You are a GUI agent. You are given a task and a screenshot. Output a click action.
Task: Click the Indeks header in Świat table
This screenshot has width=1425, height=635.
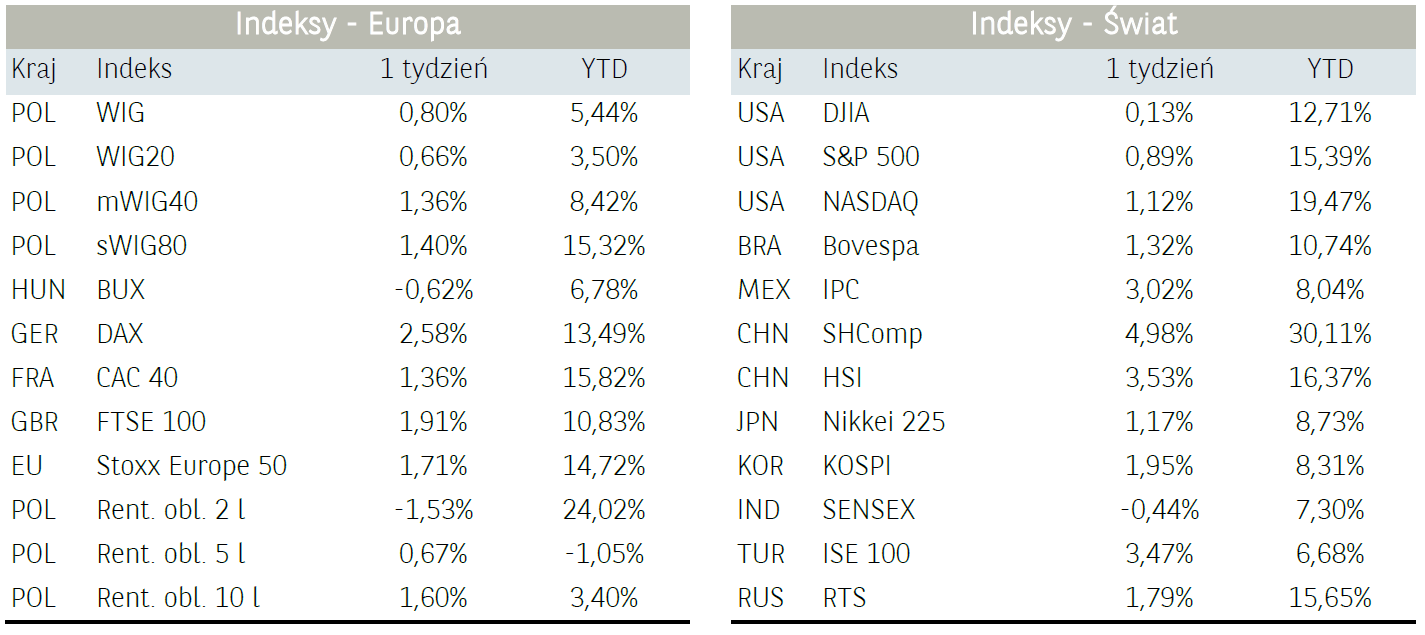tap(860, 69)
